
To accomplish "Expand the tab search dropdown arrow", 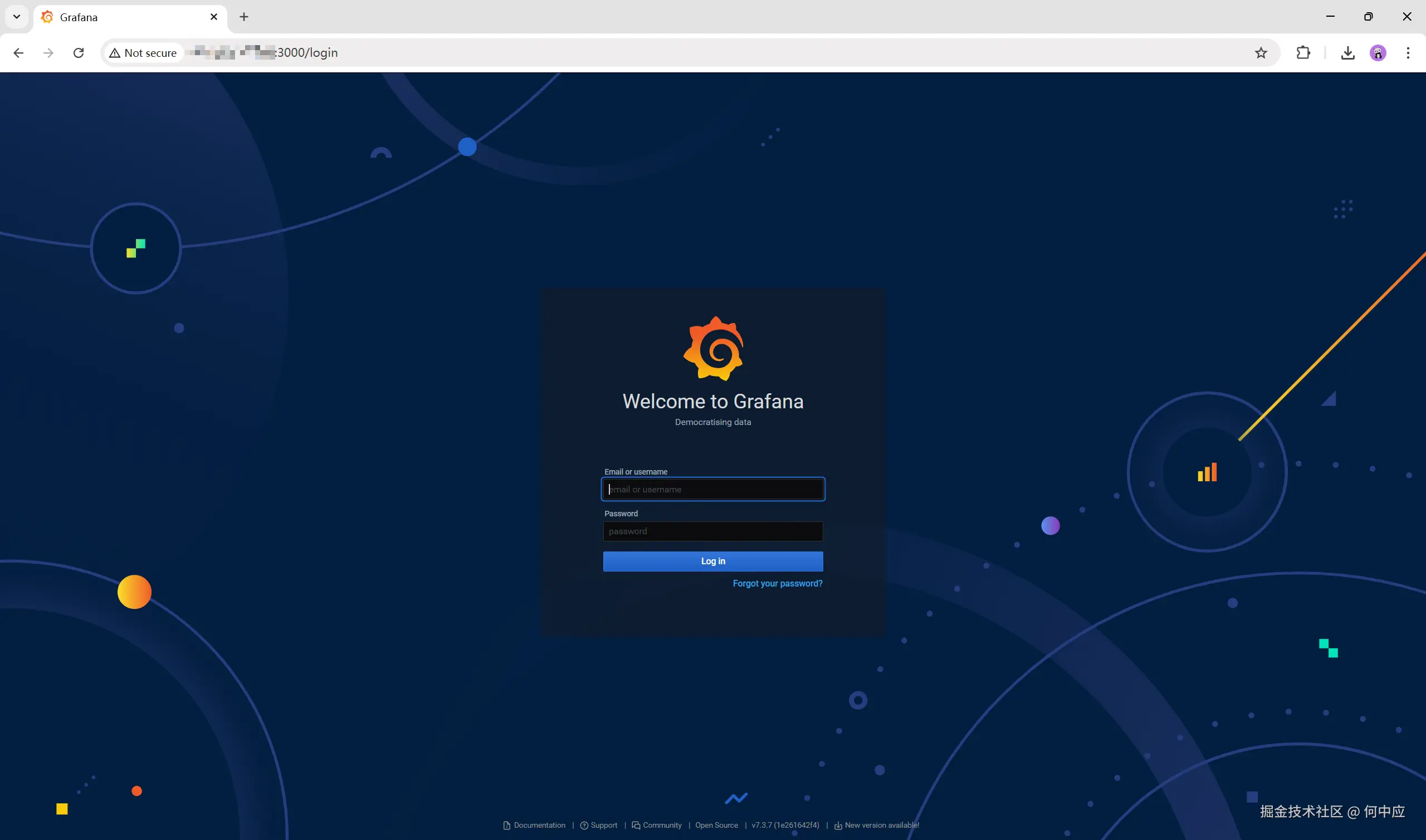I will pos(16,16).
